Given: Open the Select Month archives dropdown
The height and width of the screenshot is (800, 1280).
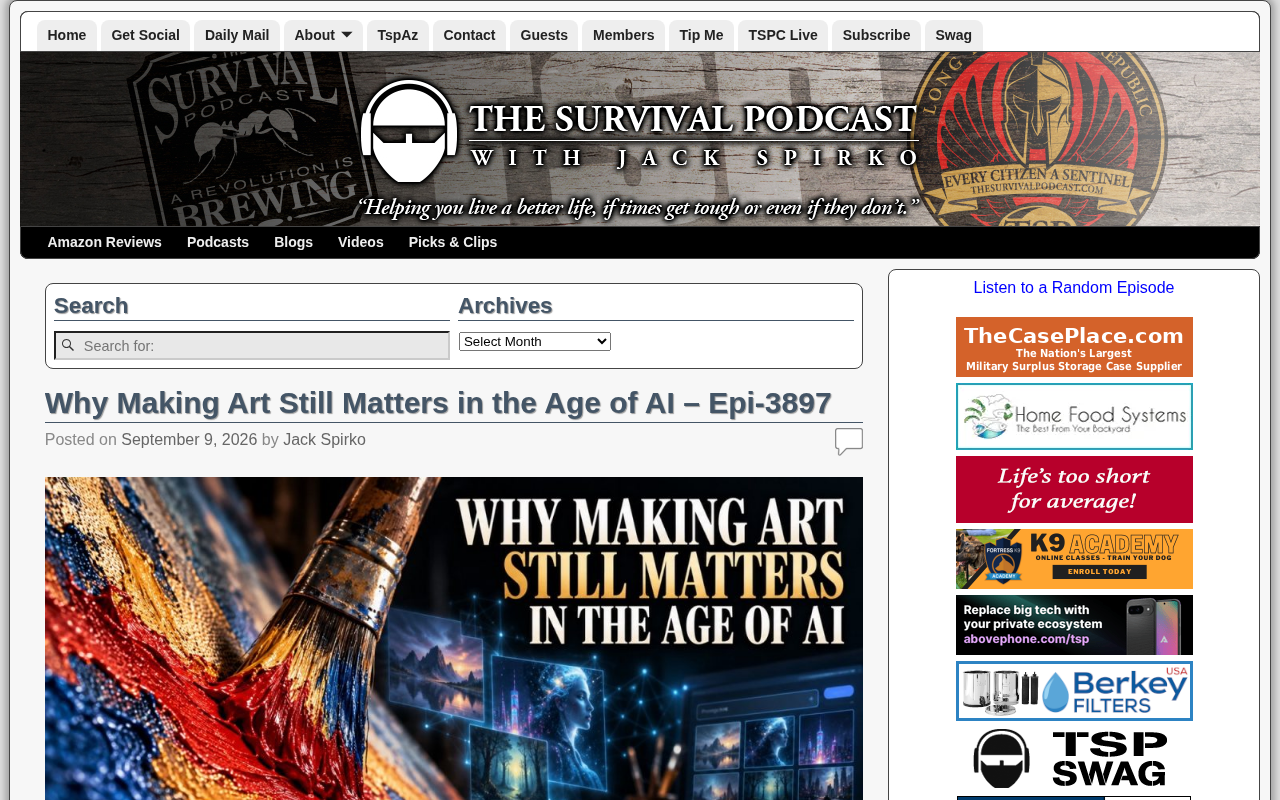Looking at the screenshot, I should pyautogui.click(x=535, y=341).
